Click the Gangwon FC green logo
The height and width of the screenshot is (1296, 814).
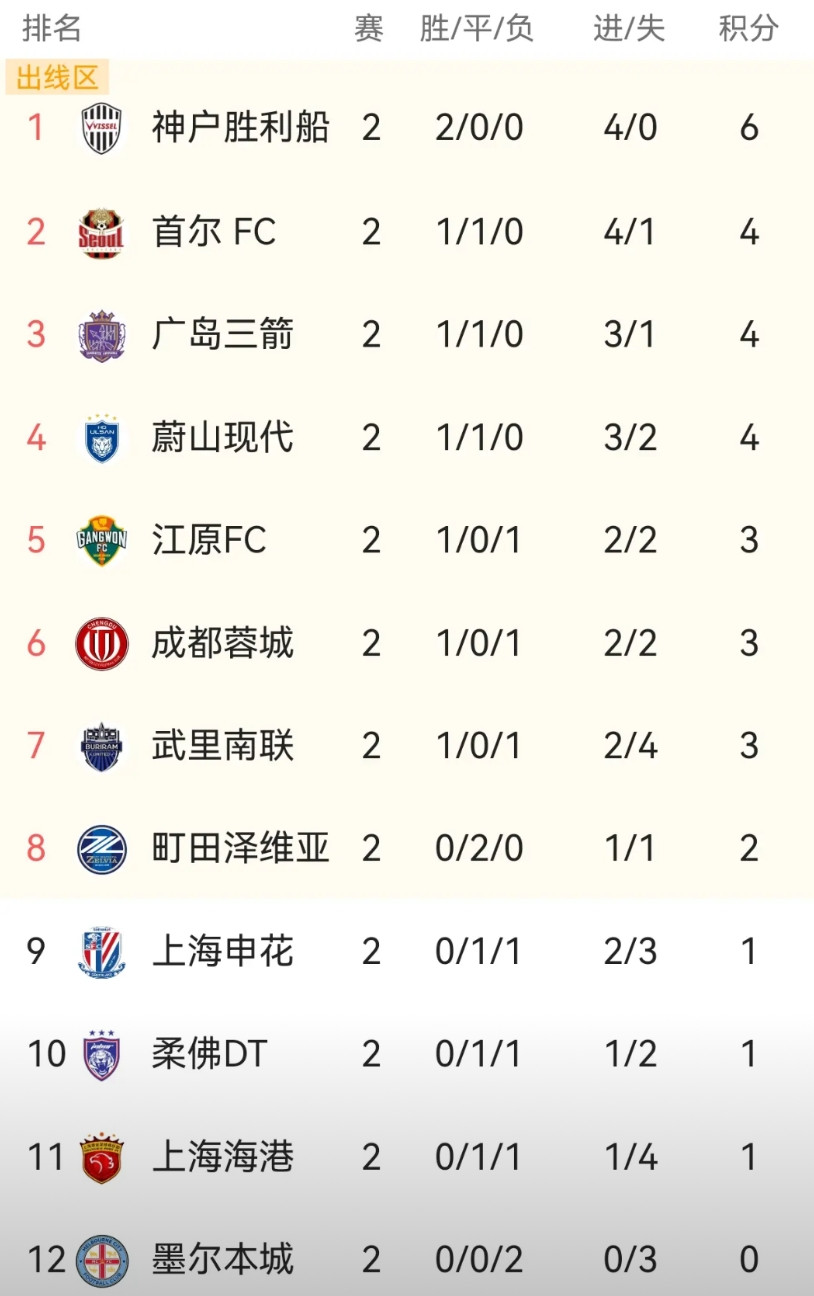(x=101, y=541)
